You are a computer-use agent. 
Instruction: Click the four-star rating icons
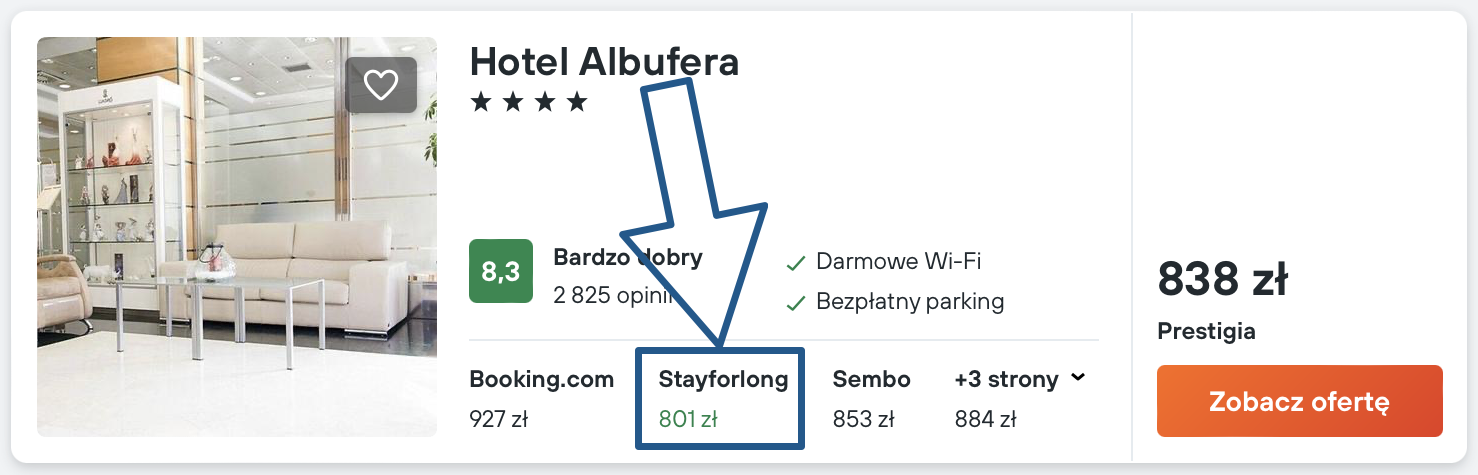[x=529, y=102]
